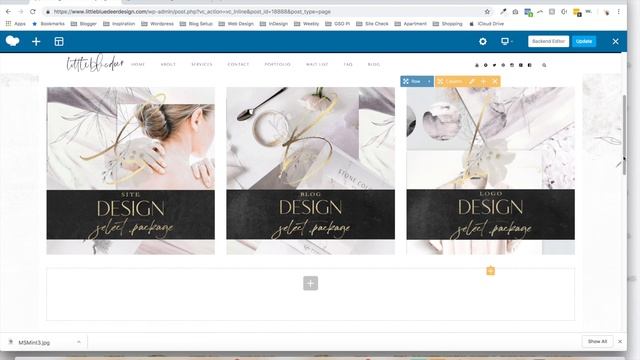640x360 pixels.
Task: Click the Twitter social icon in header
Action: point(494,65)
